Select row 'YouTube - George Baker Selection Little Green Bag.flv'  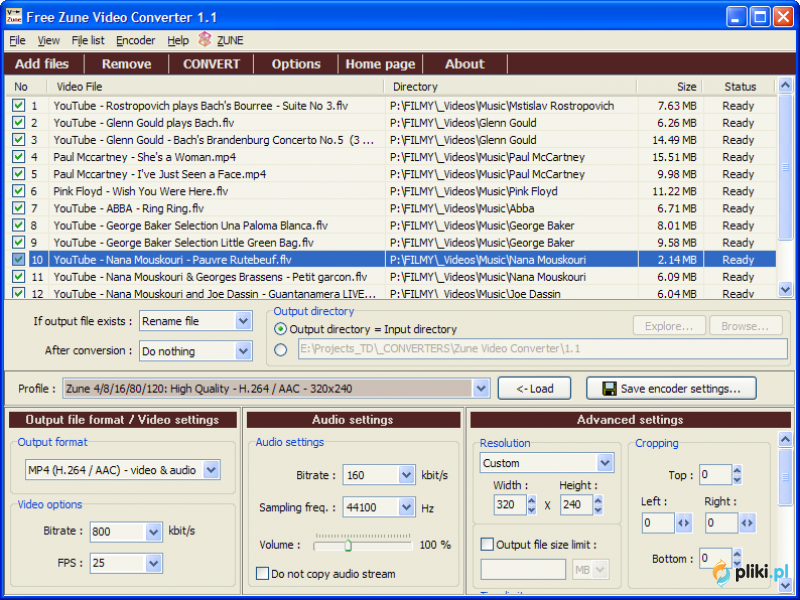click(391, 242)
